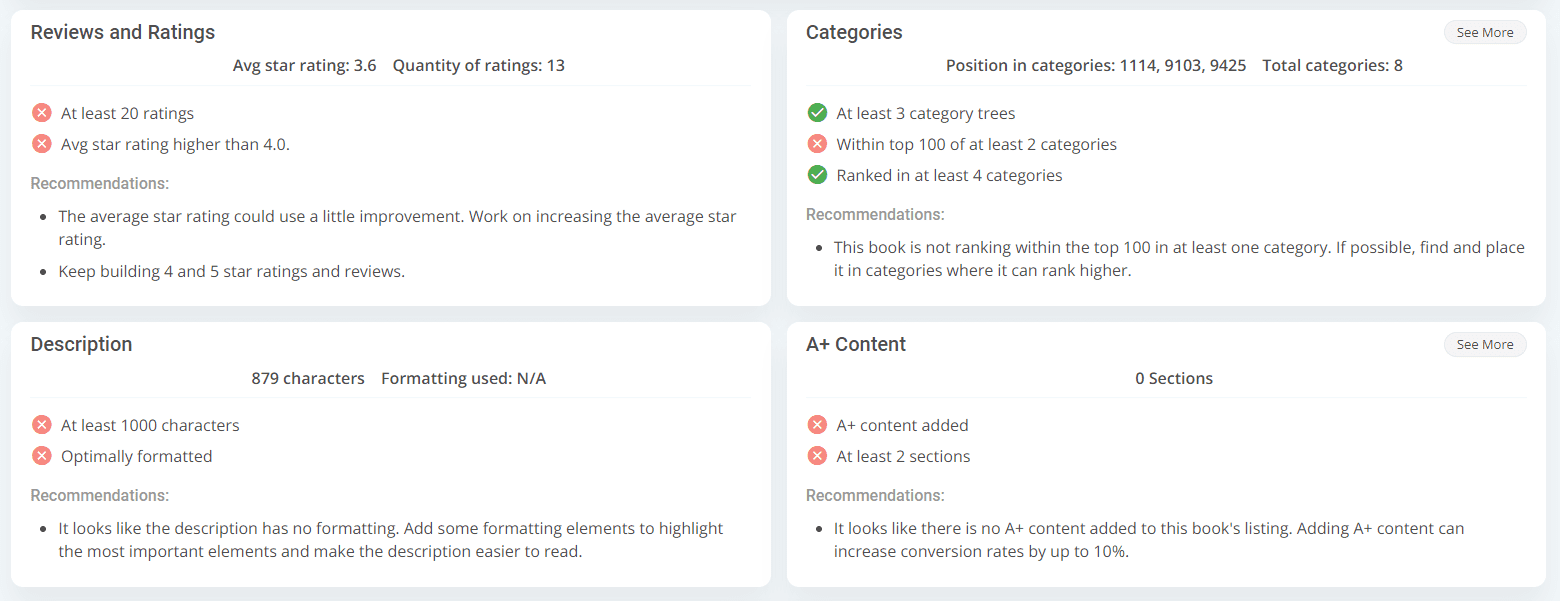Open See More in the A+ Content card
The width and height of the screenshot is (1560, 601).
pos(1484,345)
